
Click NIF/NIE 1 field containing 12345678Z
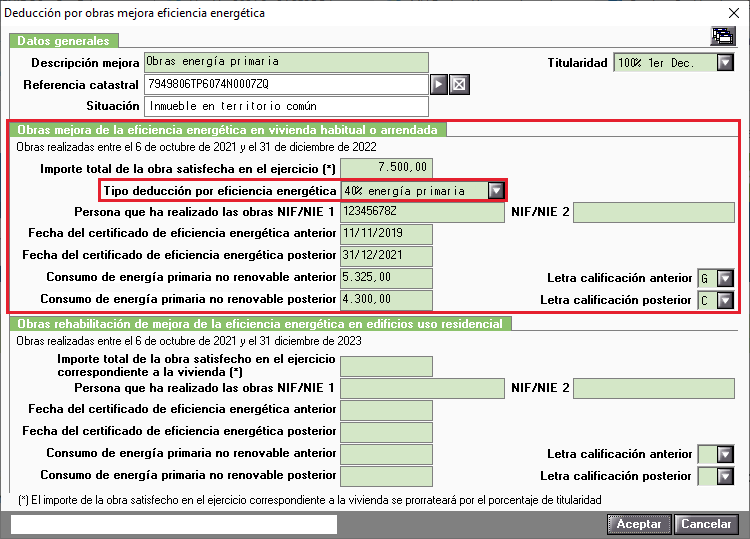pos(422,212)
